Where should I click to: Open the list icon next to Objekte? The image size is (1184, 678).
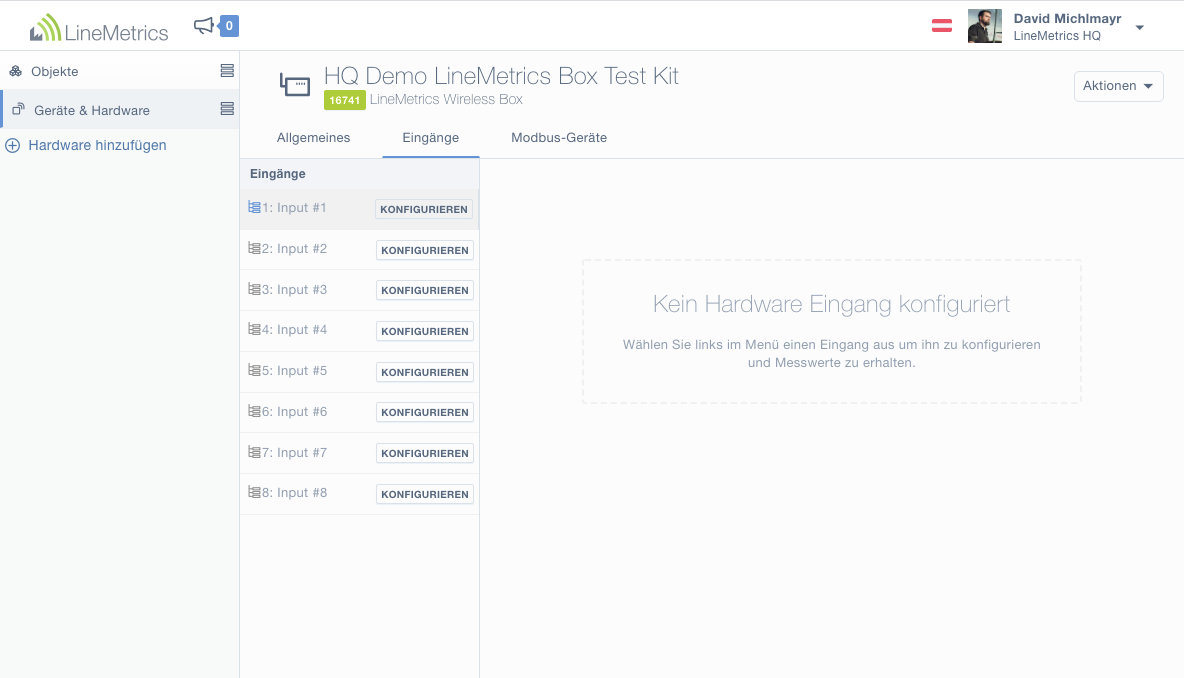227,70
